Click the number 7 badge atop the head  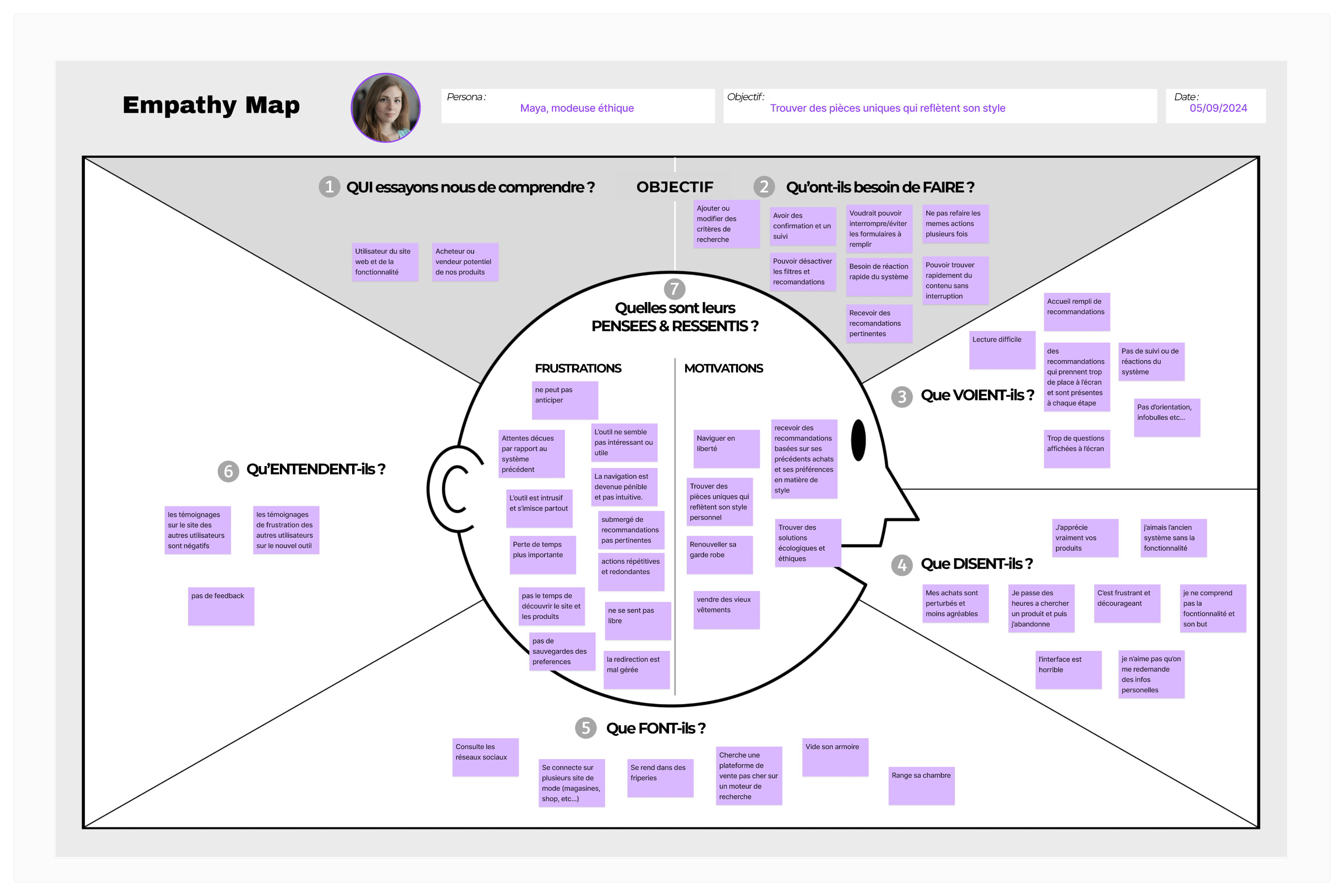point(675,289)
